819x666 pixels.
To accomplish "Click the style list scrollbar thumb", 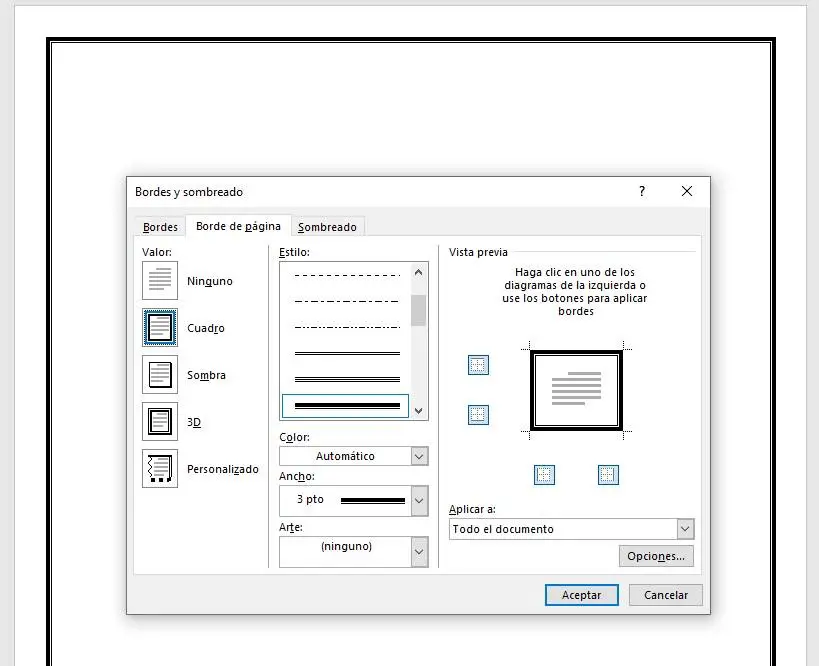I will coord(418,310).
